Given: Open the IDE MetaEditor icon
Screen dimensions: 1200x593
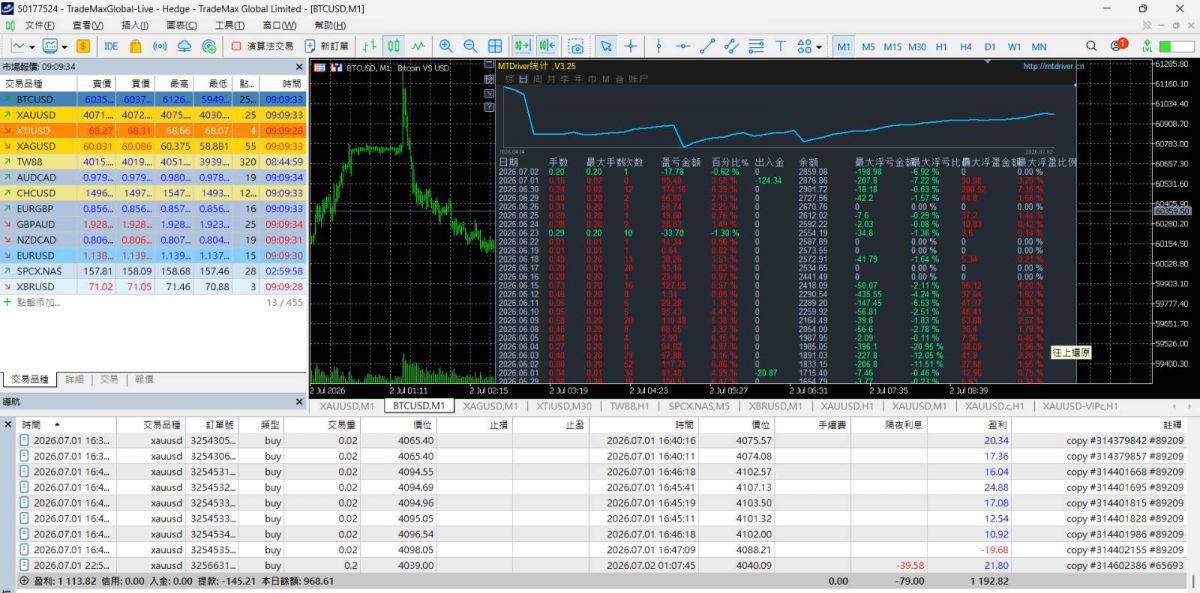Looking at the screenshot, I should pos(111,46).
